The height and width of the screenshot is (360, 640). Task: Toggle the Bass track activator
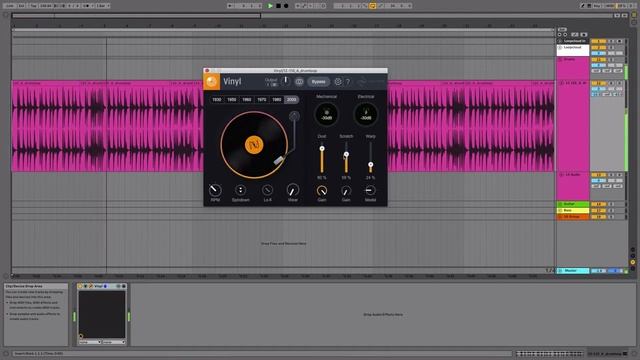[x=599, y=210]
